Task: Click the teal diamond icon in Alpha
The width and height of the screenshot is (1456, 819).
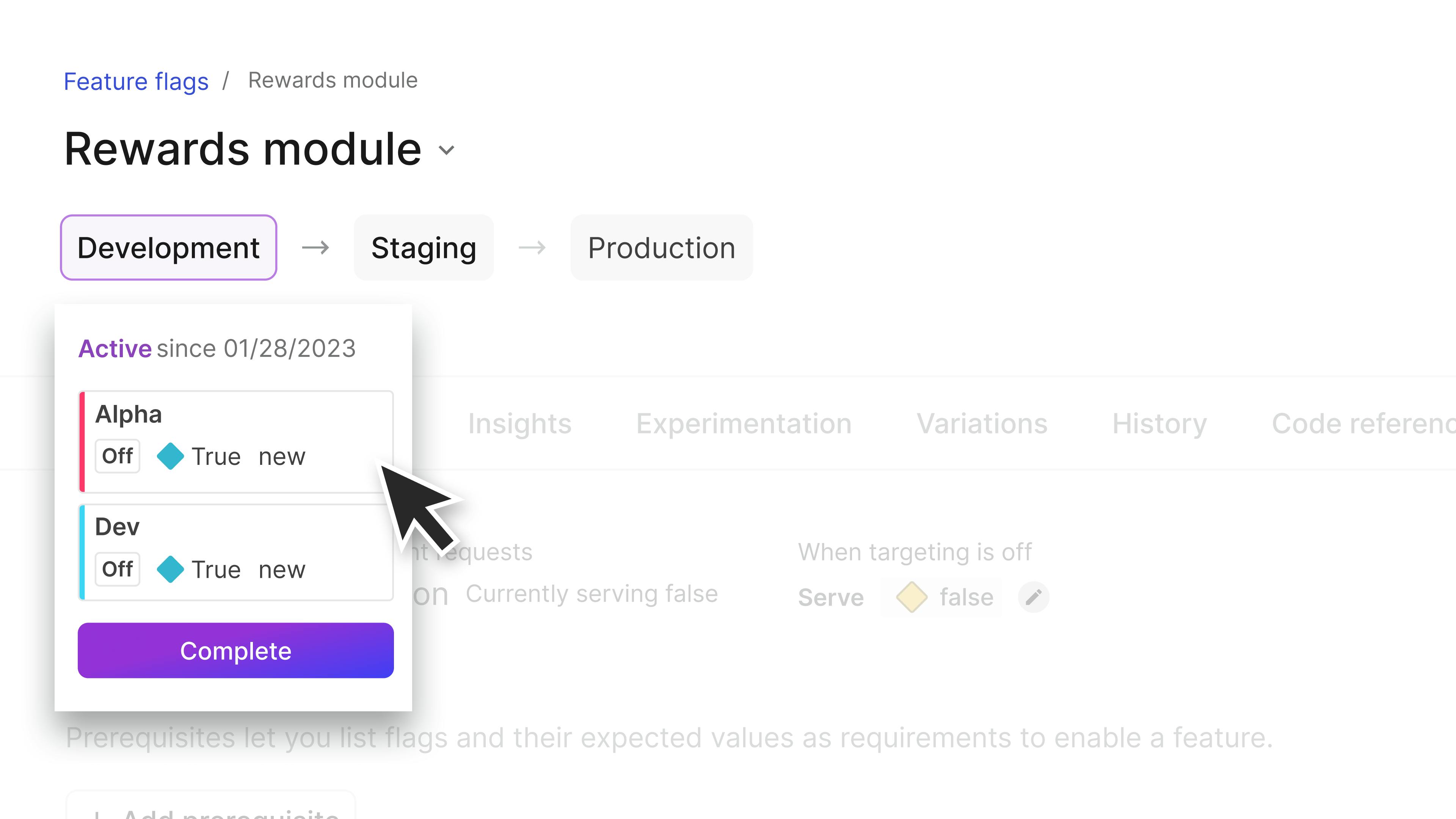Action: pyautogui.click(x=170, y=456)
